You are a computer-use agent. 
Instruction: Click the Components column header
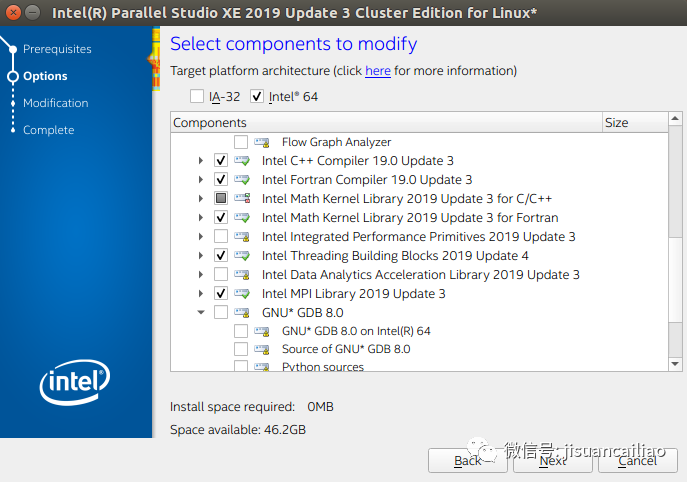point(386,122)
